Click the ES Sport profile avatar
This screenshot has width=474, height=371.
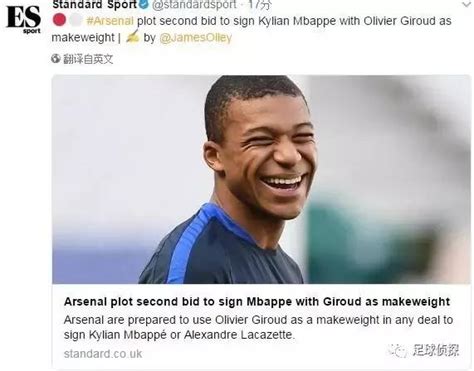[x=24, y=19]
